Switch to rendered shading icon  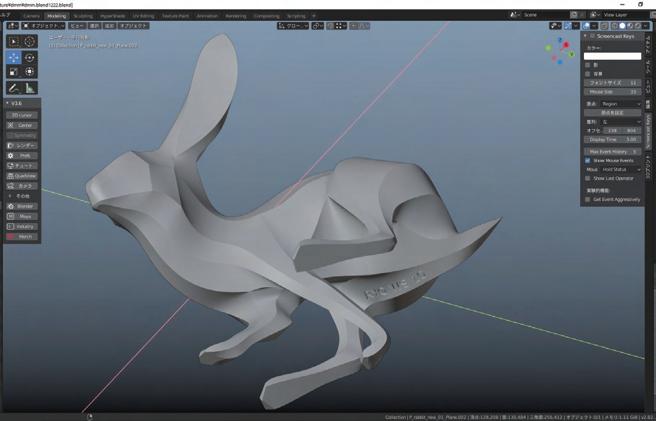pyautogui.click(x=638, y=26)
